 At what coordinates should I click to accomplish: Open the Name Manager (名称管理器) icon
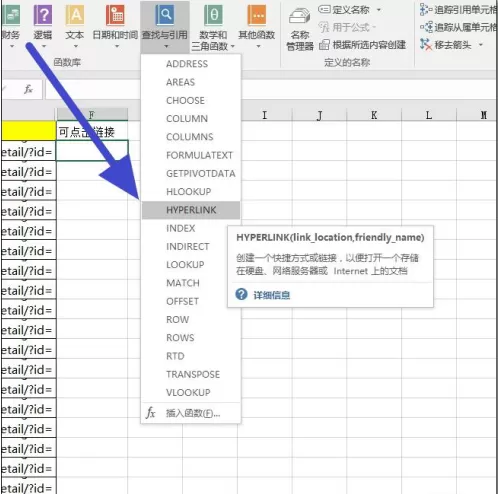pos(300,16)
